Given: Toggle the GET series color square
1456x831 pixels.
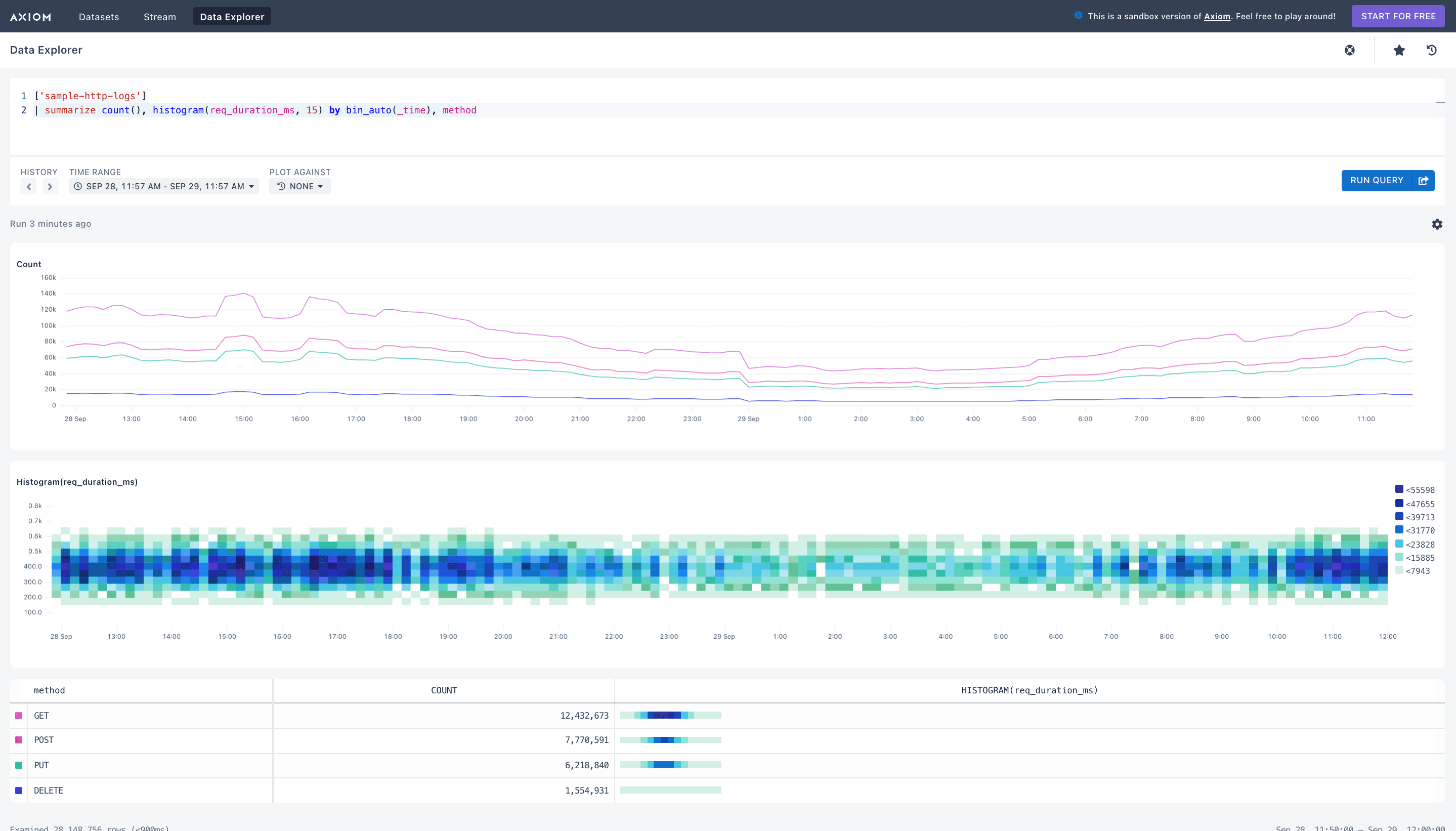Looking at the screenshot, I should pos(19,716).
